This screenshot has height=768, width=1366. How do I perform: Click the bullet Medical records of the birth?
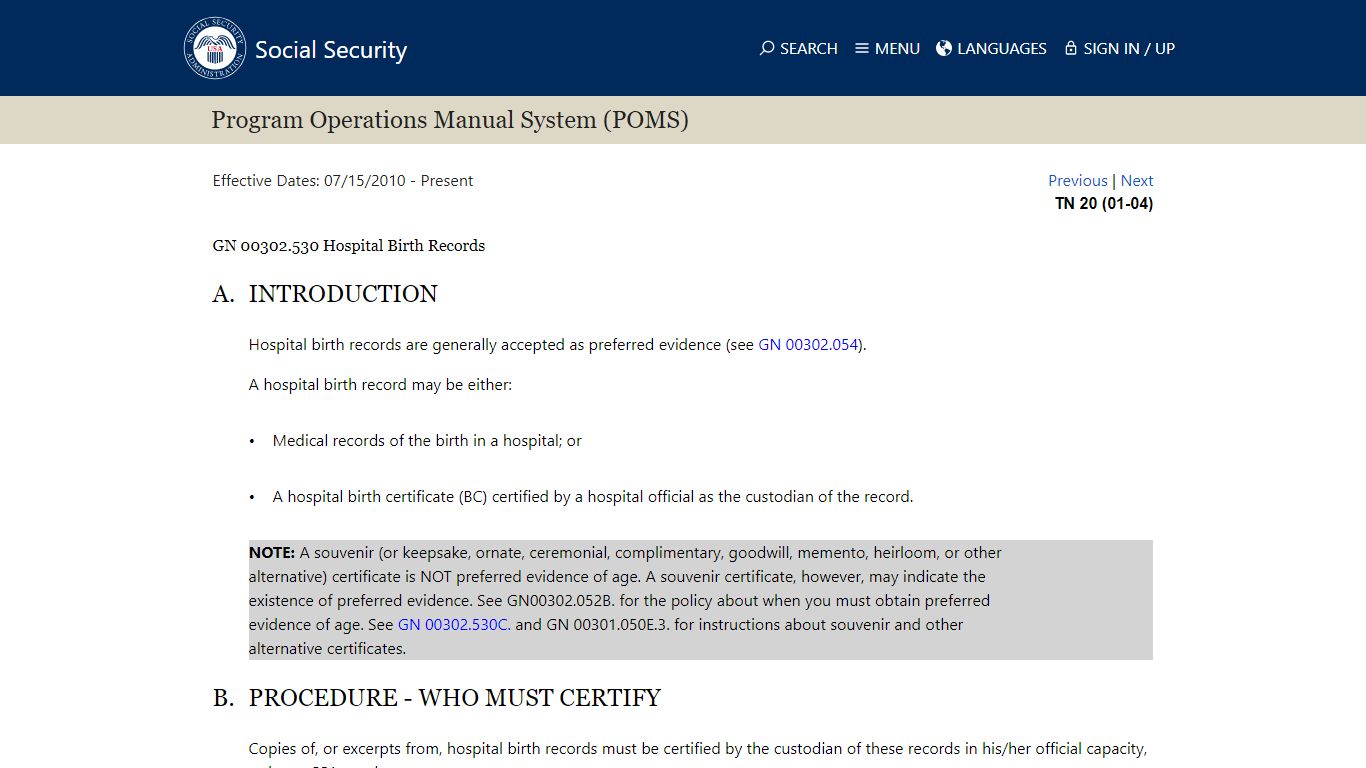point(427,441)
